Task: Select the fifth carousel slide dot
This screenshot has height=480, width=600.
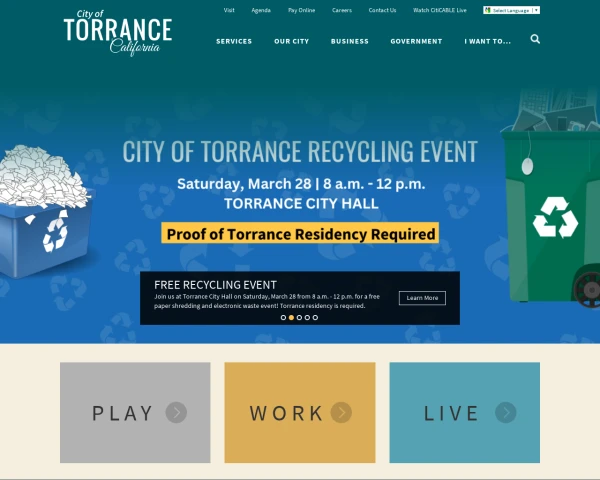Action: [x=315, y=317]
